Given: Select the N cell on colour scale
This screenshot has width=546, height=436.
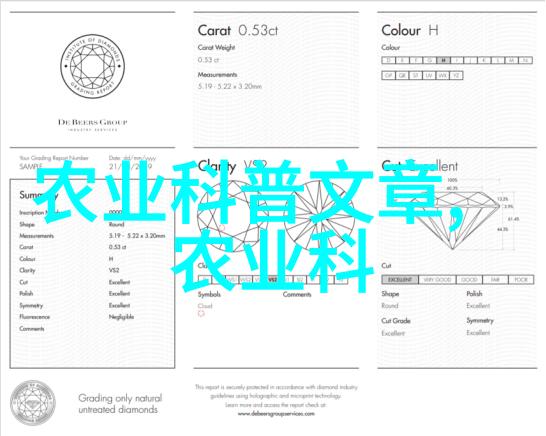Looking at the screenshot, I should tap(525, 60).
